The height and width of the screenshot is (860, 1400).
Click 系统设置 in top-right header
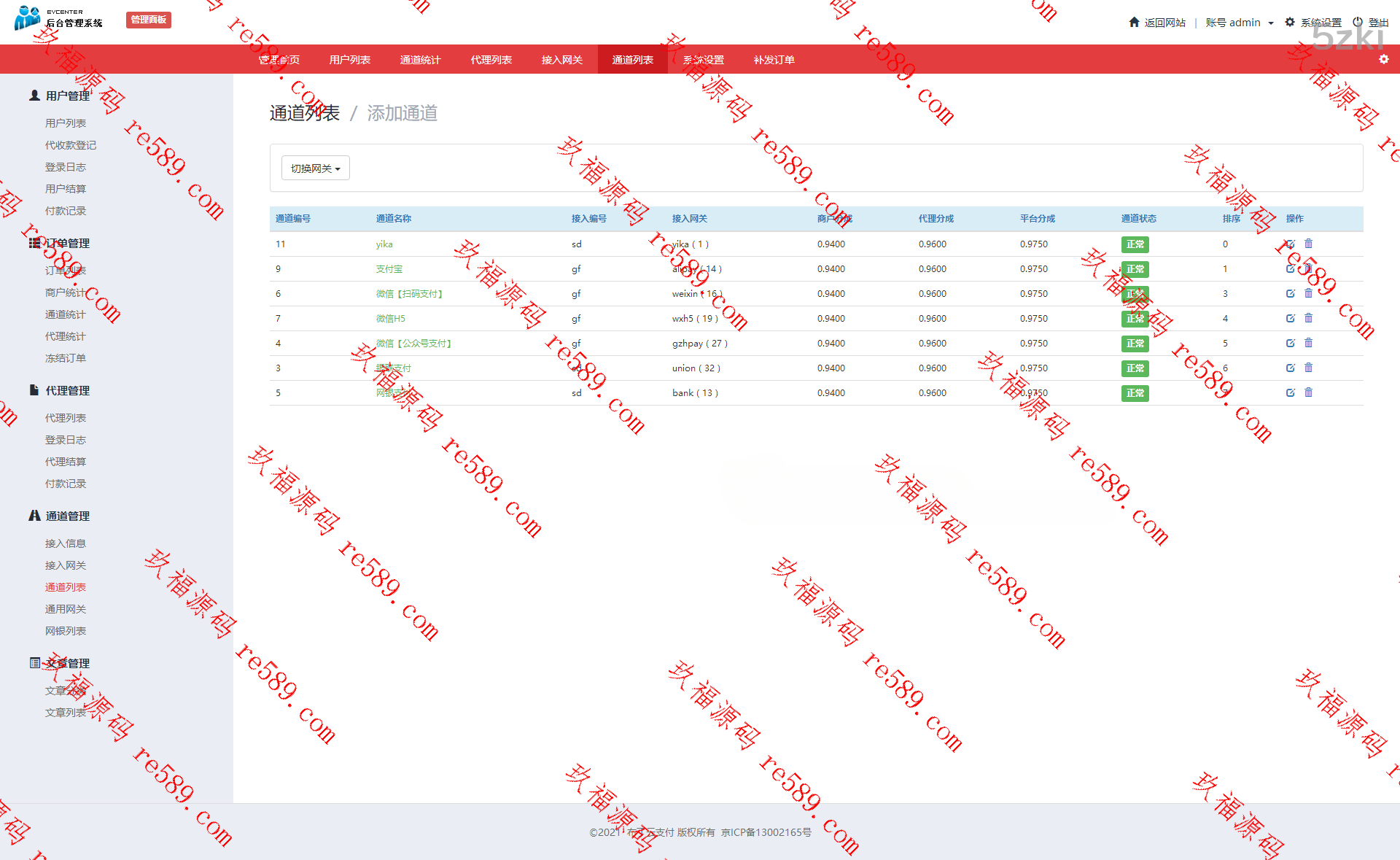pyautogui.click(x=1320, y=23)
